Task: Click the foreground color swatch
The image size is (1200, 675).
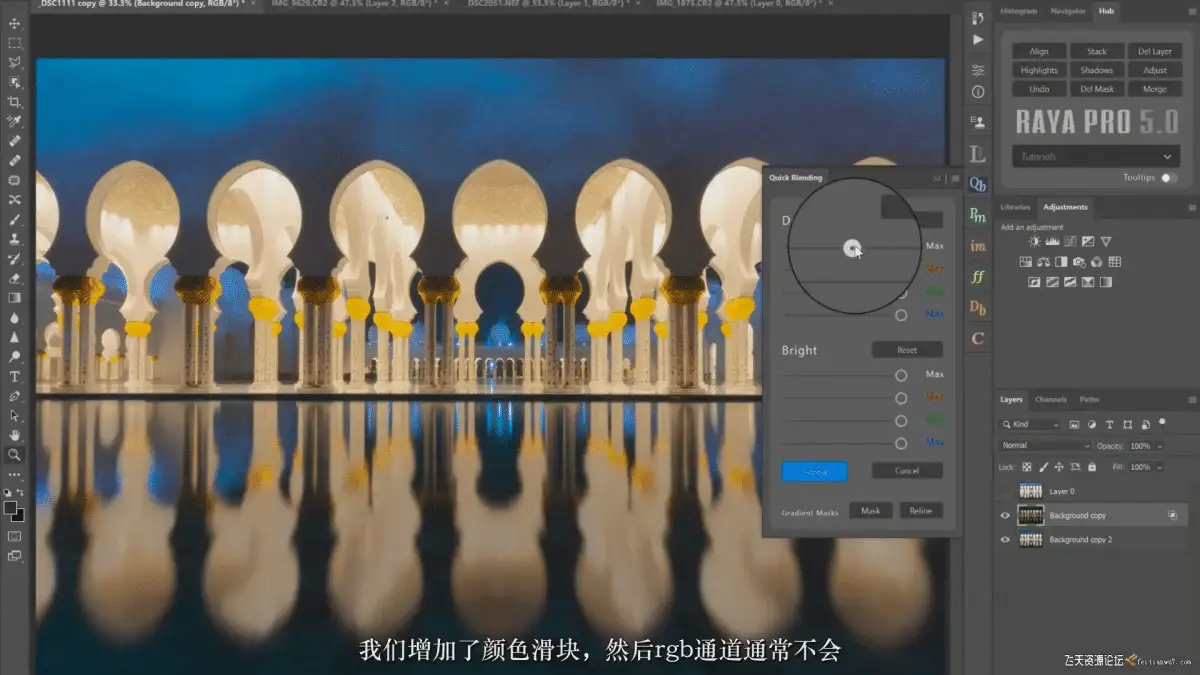Action: (11, 508)
